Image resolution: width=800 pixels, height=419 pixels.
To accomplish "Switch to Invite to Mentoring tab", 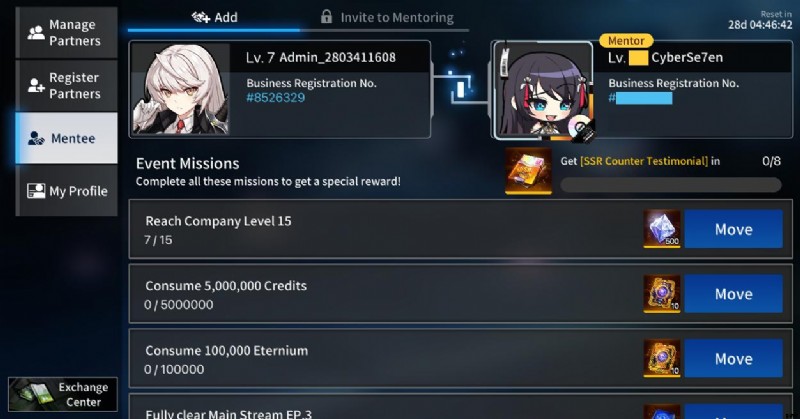I will [387, 17].
